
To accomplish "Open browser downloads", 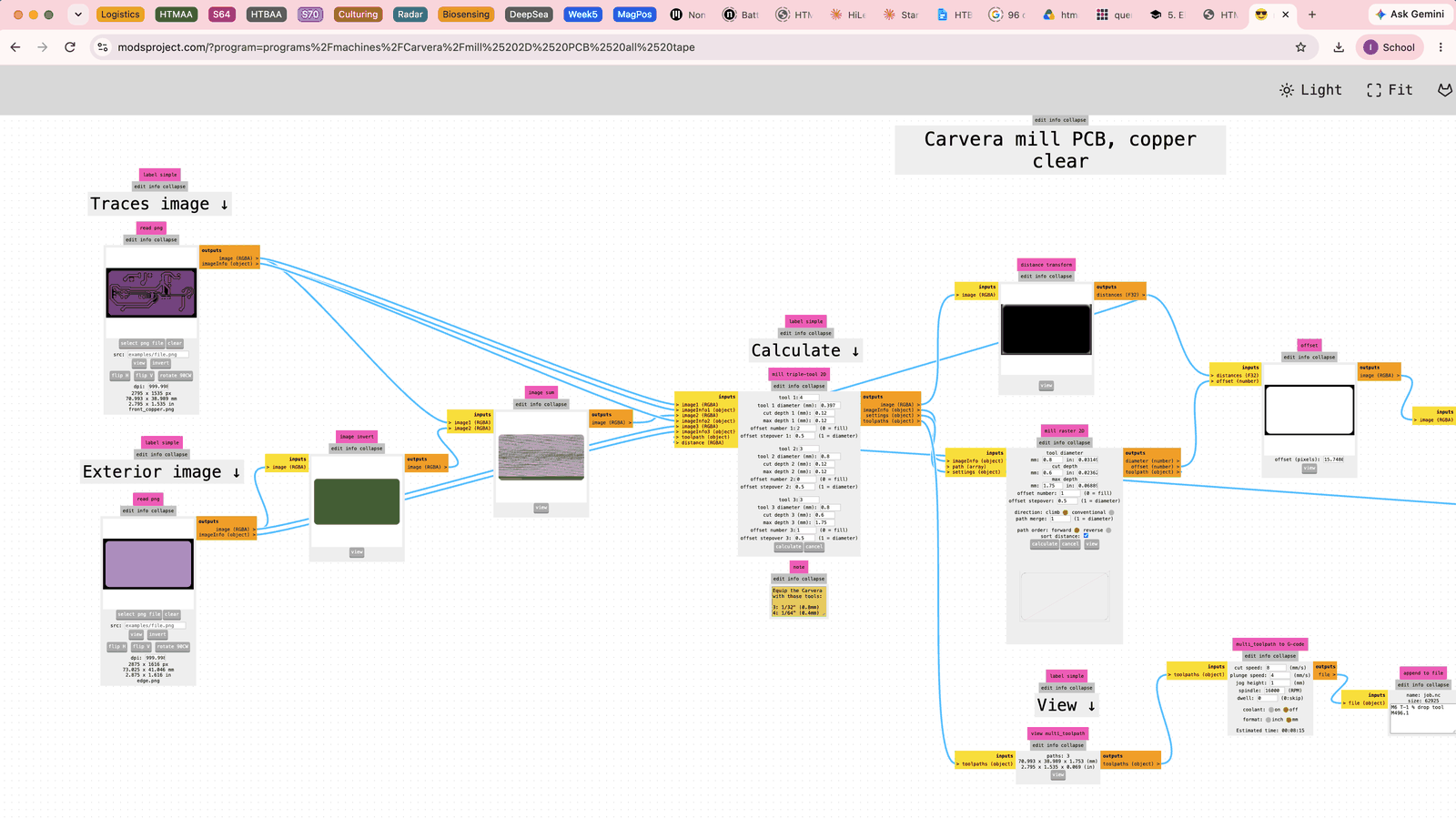I will 1339,47.
